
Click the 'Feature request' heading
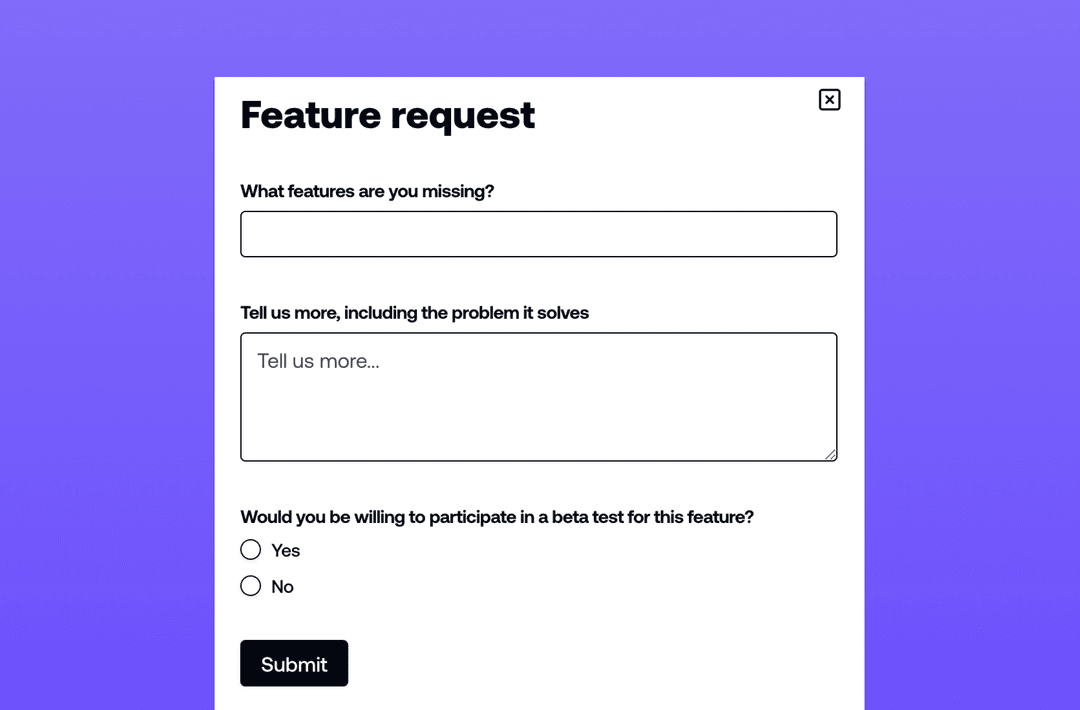tap(388, 115)
